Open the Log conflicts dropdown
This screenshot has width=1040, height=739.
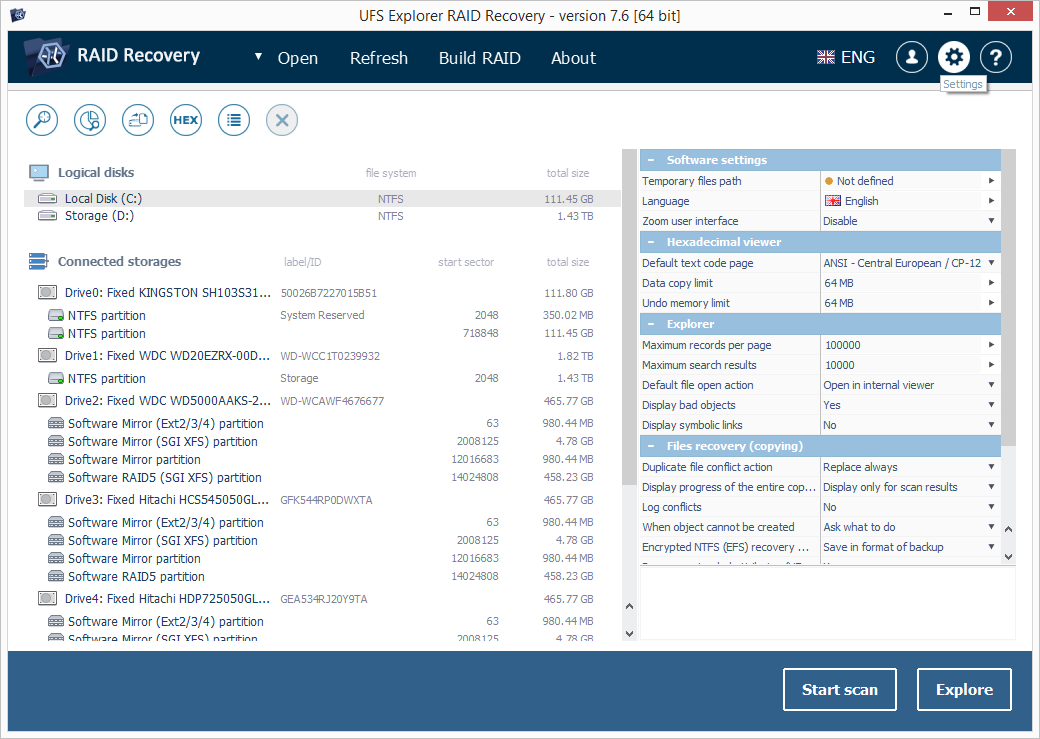[992, 507]
